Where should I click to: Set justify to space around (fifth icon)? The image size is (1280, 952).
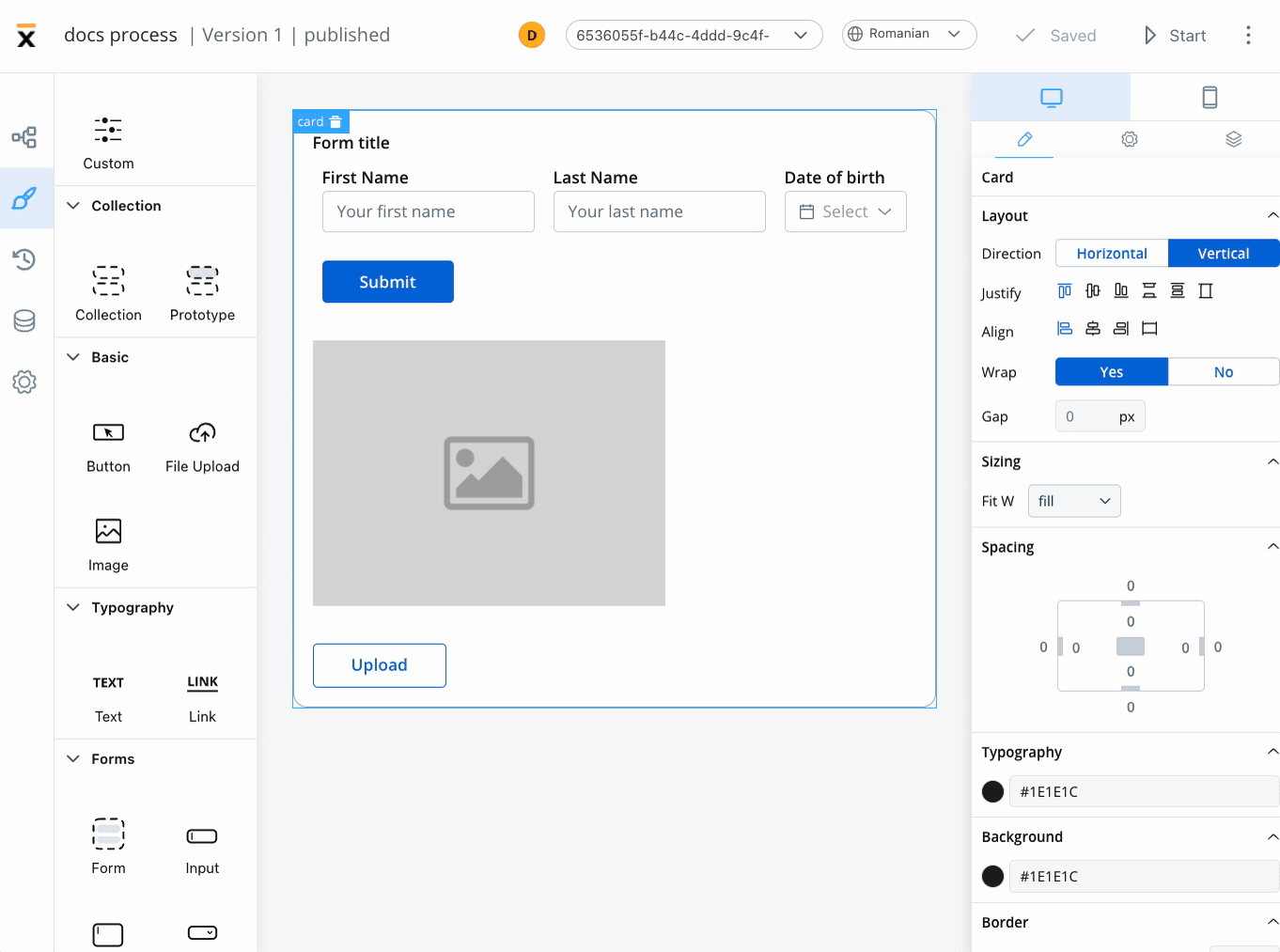(1178, 291)
